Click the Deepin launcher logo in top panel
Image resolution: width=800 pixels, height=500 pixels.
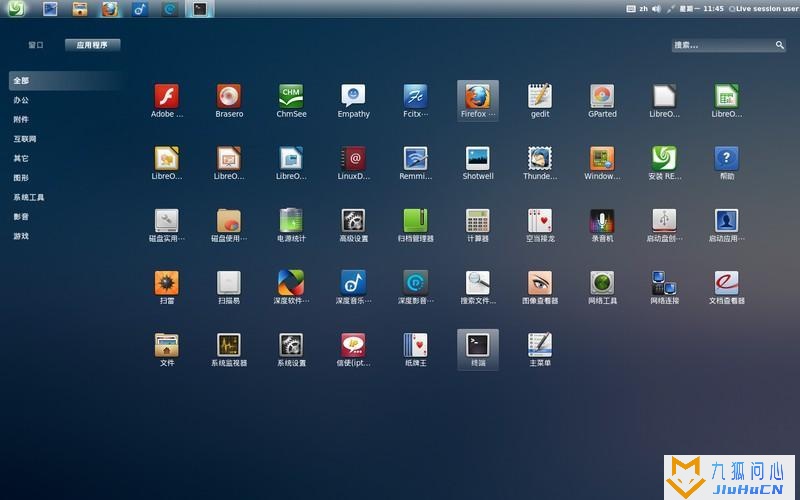pos(16,8)
